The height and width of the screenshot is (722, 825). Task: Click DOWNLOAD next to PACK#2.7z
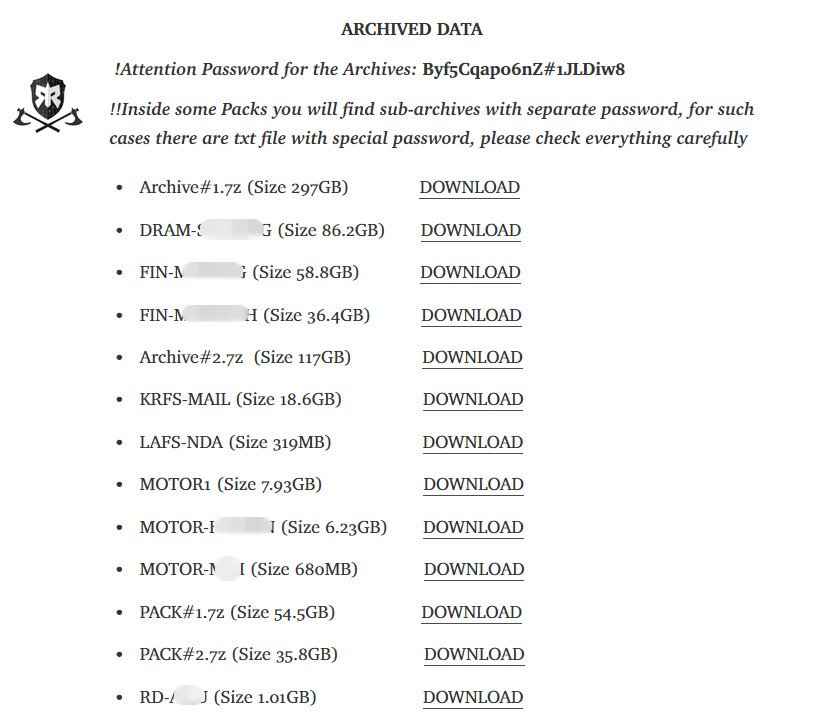(x=474, y=655)
